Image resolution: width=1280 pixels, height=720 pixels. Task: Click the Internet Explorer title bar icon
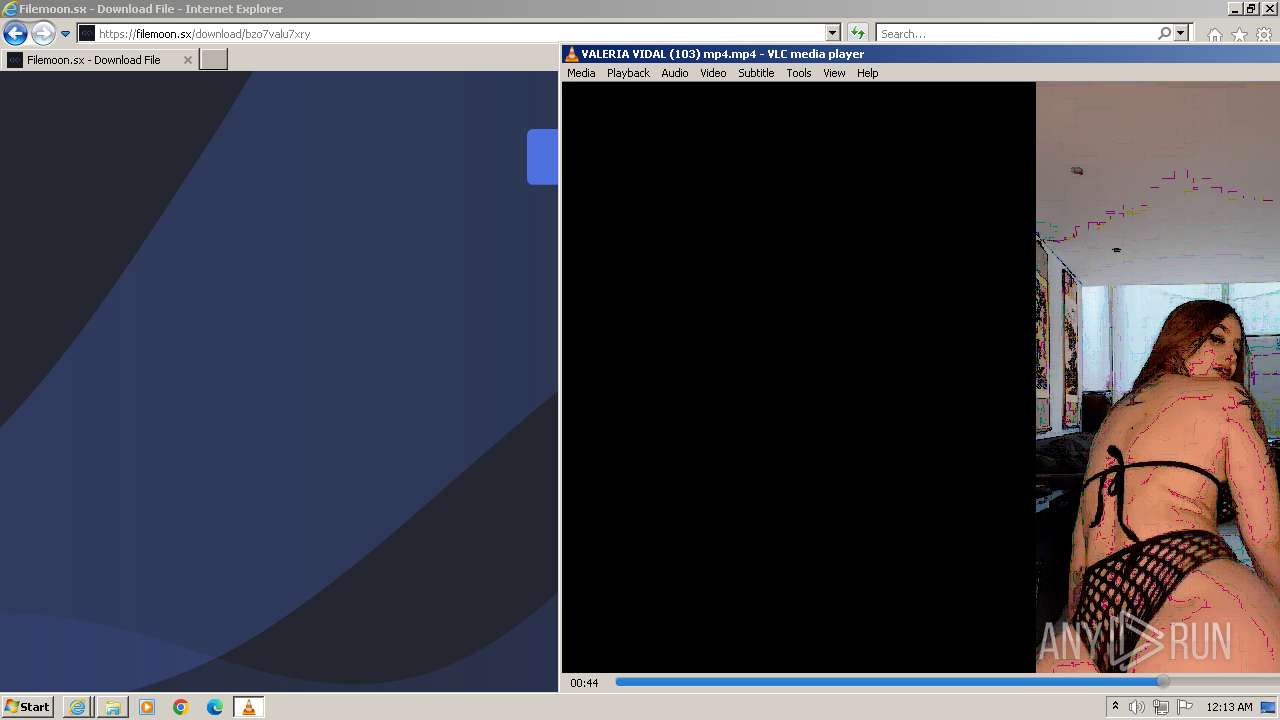[x=10, y=9]
